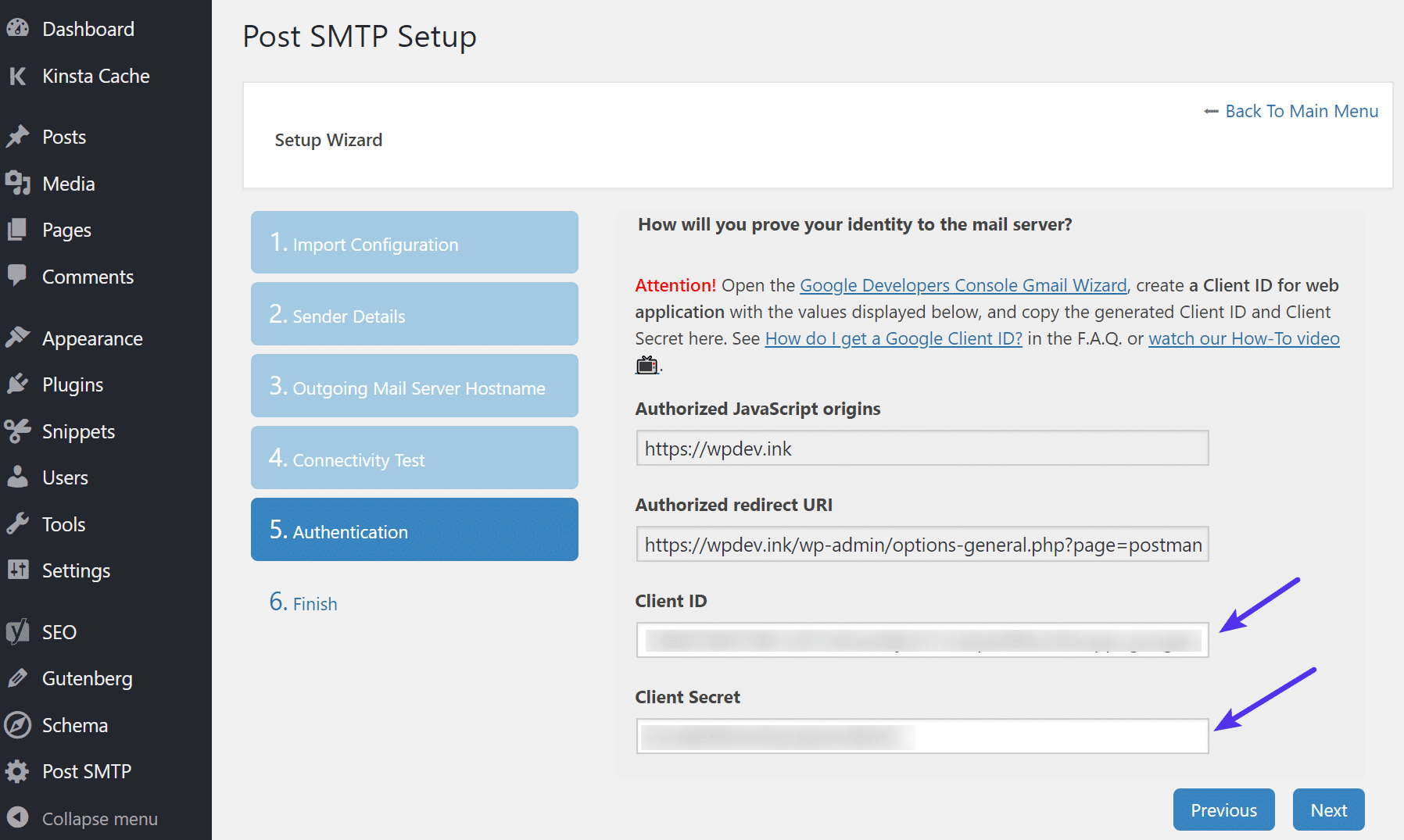Click the Back To Main Menu link
The image size is (1404, 840).
pyautogui.click(x=1301, y=111)
